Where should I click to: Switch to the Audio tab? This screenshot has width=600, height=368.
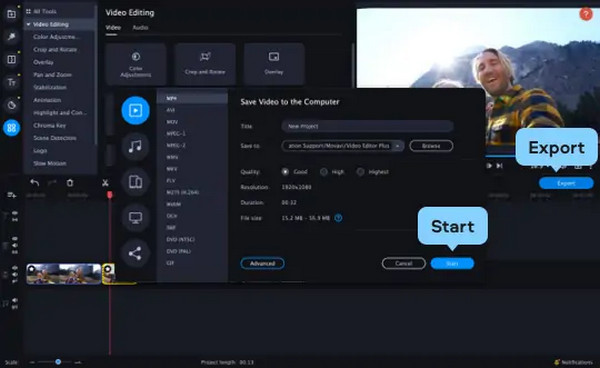pyautogui.click(x=140, y=28)
